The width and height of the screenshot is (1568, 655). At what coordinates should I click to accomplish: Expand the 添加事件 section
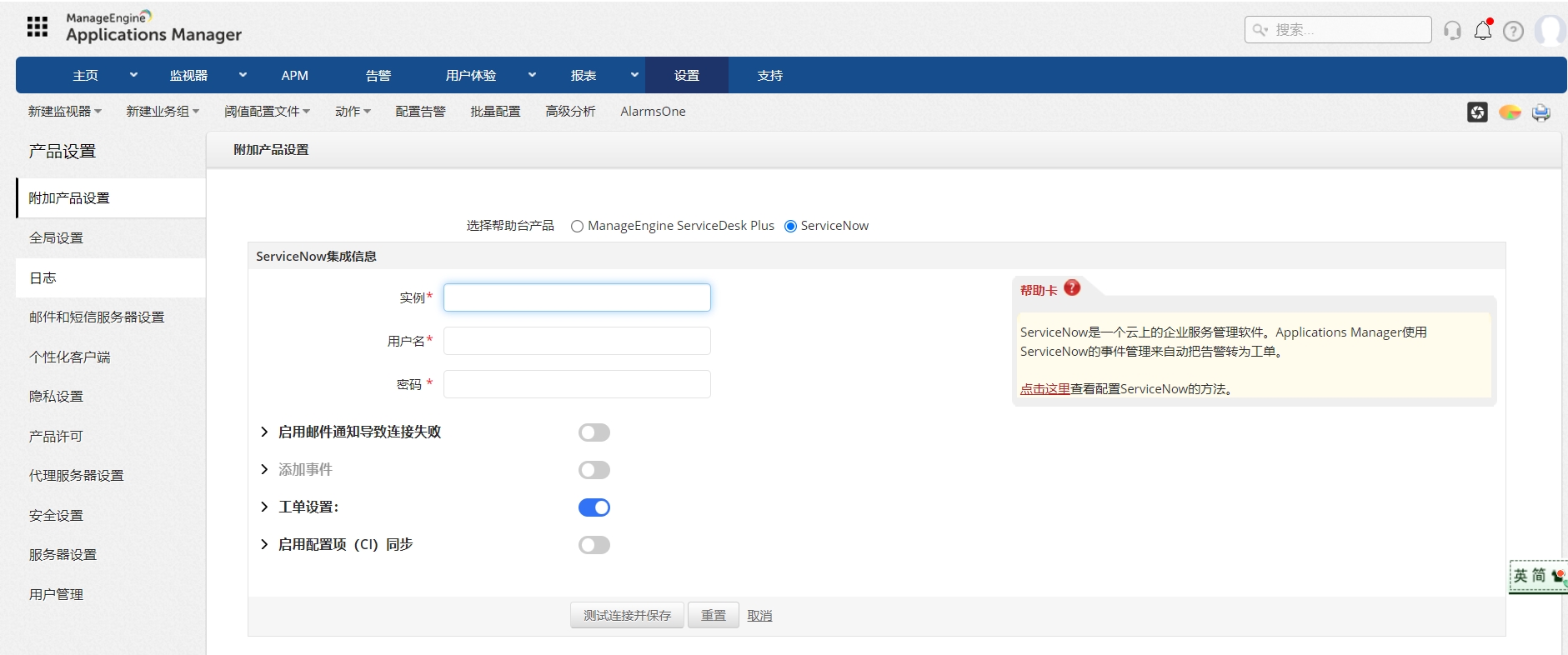pos(264,469)
